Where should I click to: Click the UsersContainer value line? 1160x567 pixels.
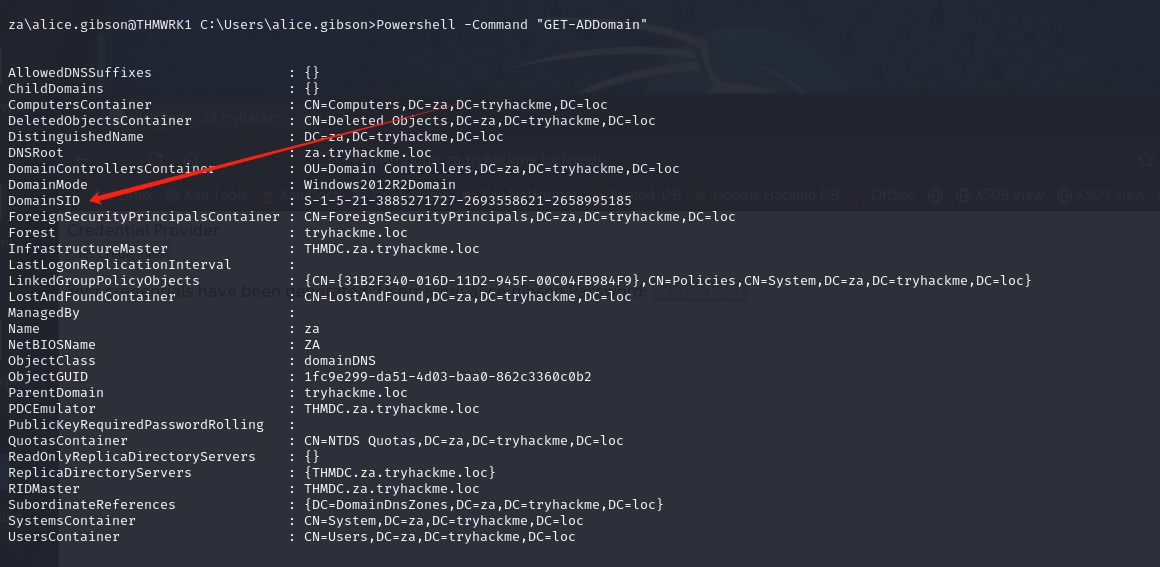[439, 537]
